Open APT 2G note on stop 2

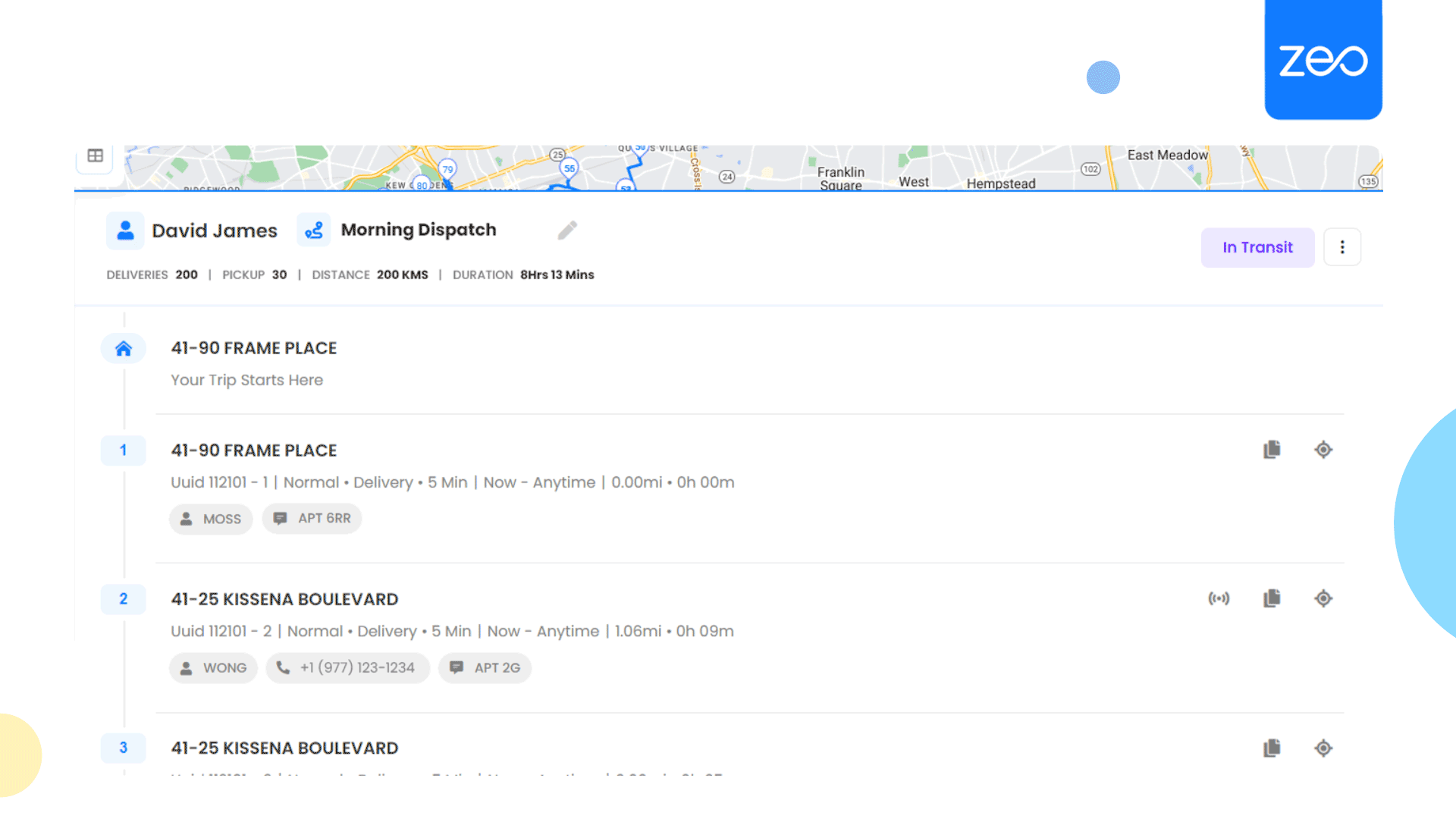[485, 667]
